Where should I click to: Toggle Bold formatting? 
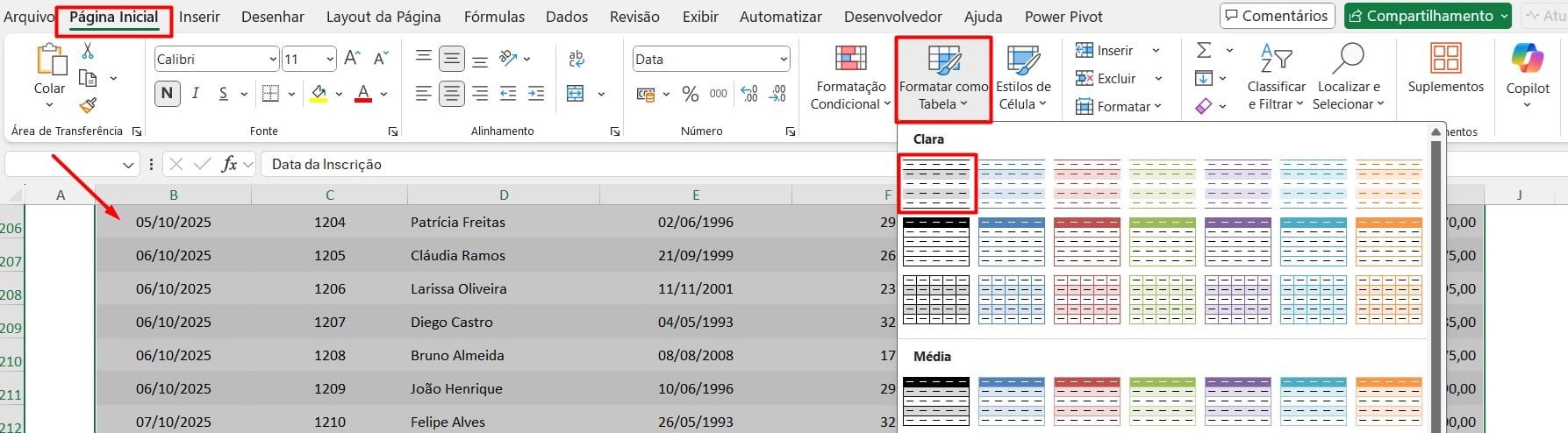[167, 94]
